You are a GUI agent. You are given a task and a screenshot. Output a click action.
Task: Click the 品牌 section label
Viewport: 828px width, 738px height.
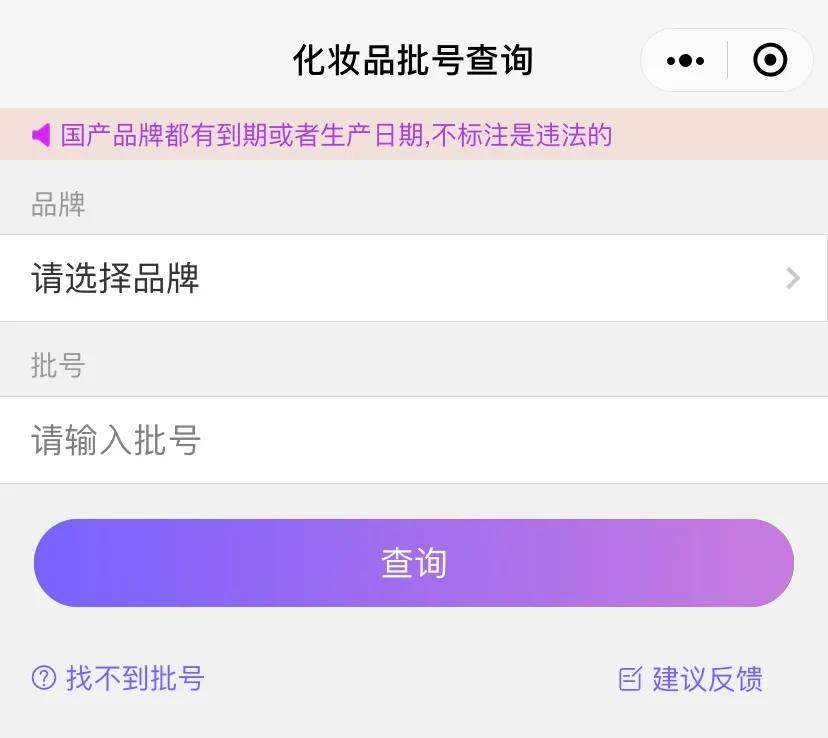[x=58, y=205]
